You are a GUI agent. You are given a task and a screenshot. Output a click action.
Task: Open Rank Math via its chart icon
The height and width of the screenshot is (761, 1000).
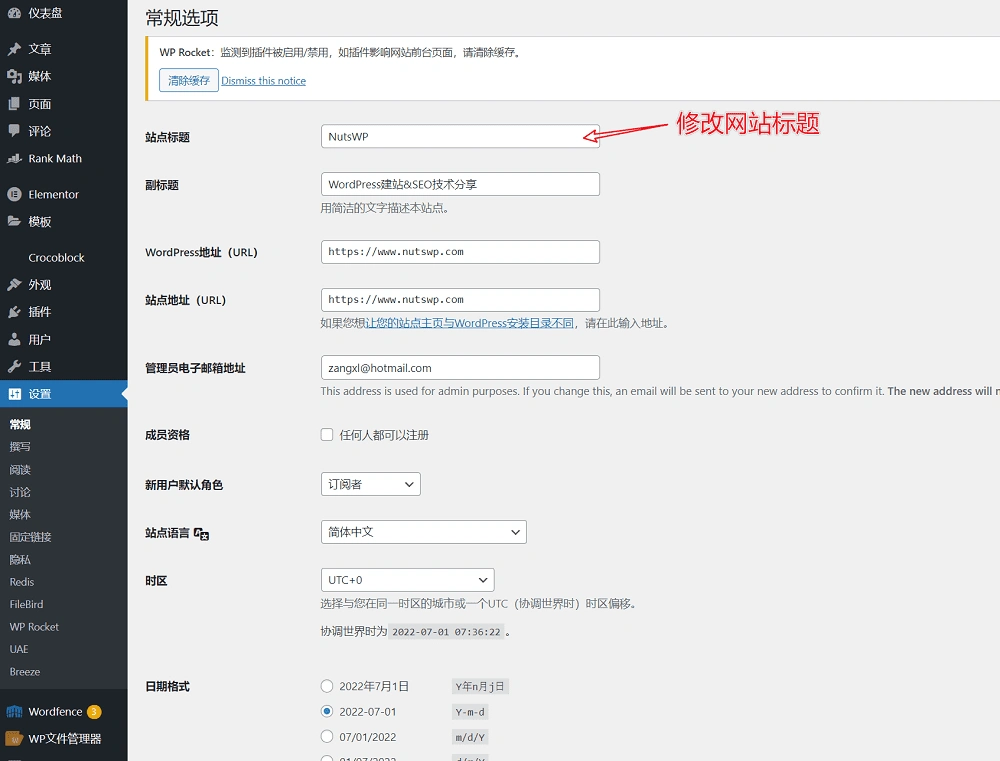(14, 159)
